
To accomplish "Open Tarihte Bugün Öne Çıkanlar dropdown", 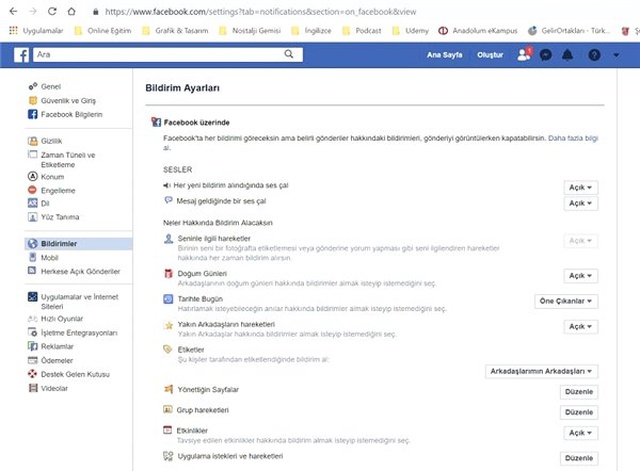I will coord(566,301).
